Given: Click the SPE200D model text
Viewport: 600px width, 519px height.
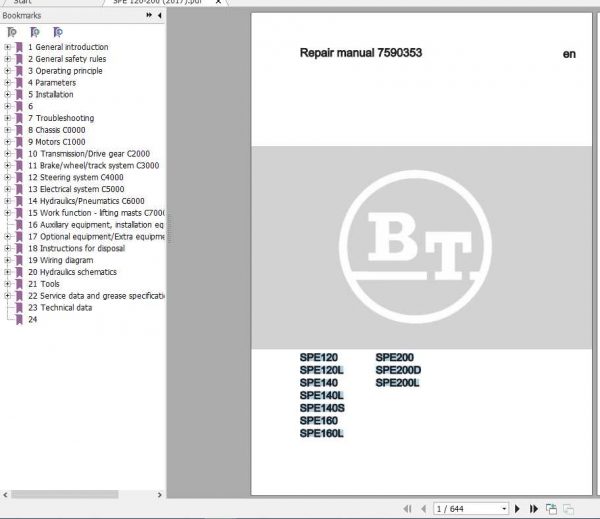Looking at the screenshot, I should click(398, 370).
